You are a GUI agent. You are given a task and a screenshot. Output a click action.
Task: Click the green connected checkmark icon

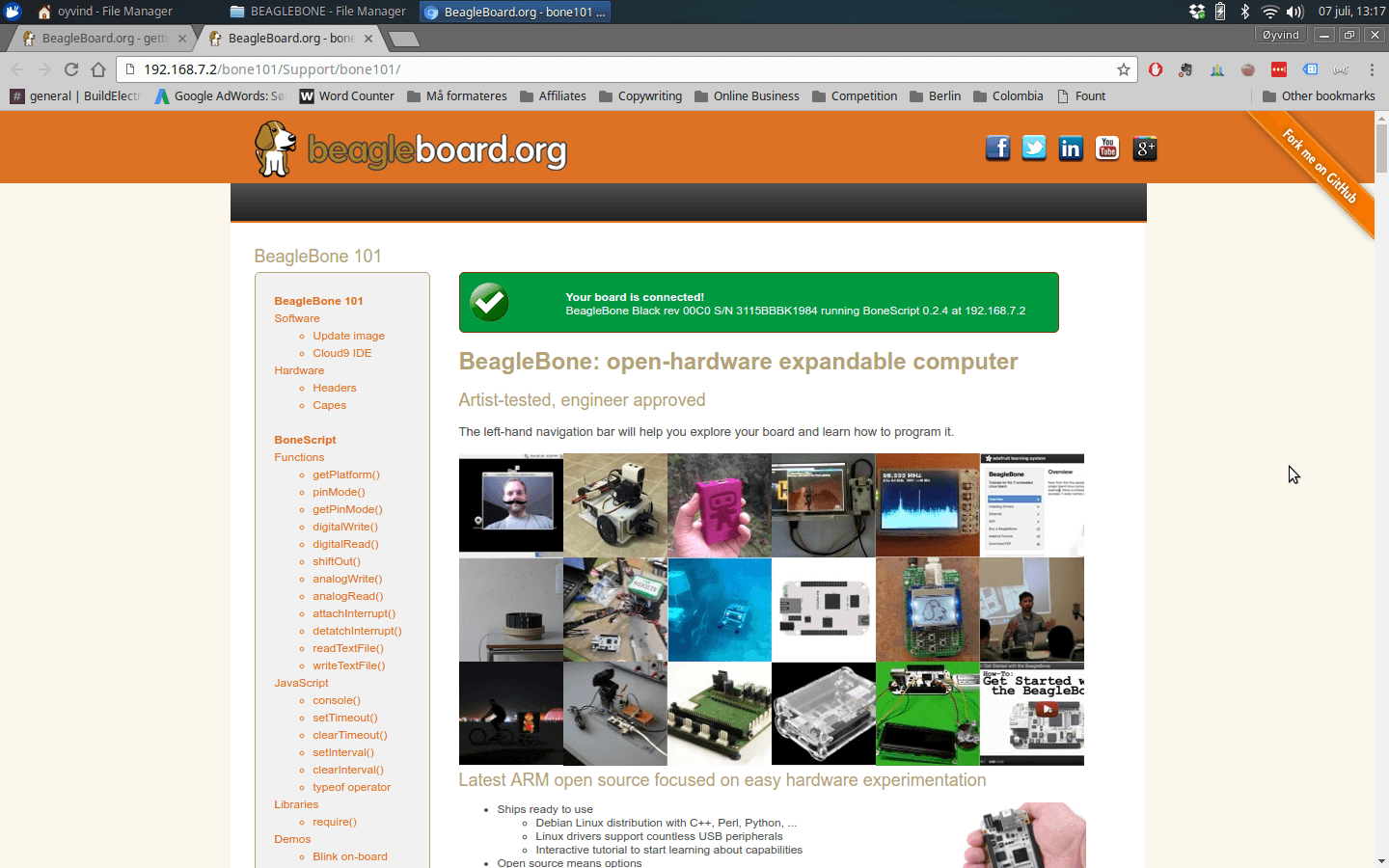[489, 303]
